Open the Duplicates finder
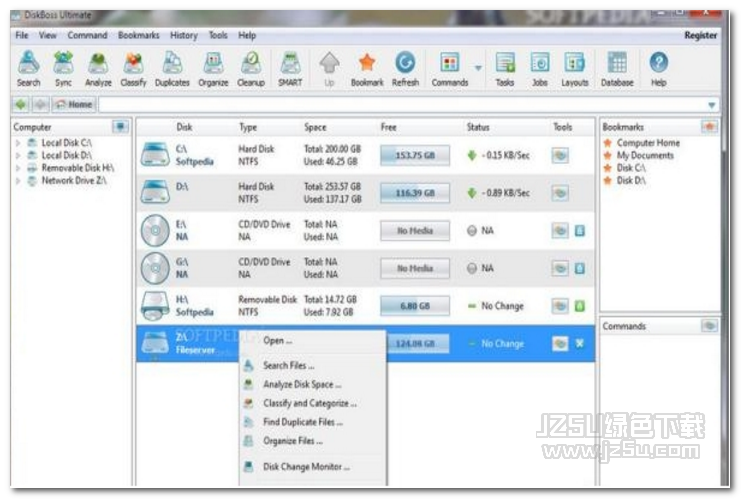 point(172,69)
